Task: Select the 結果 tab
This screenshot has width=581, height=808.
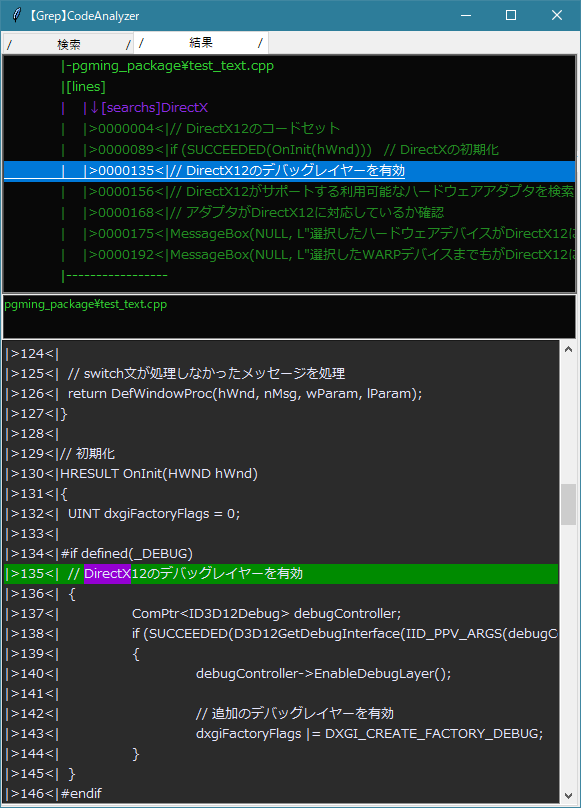Action: (x=201, y=43)
